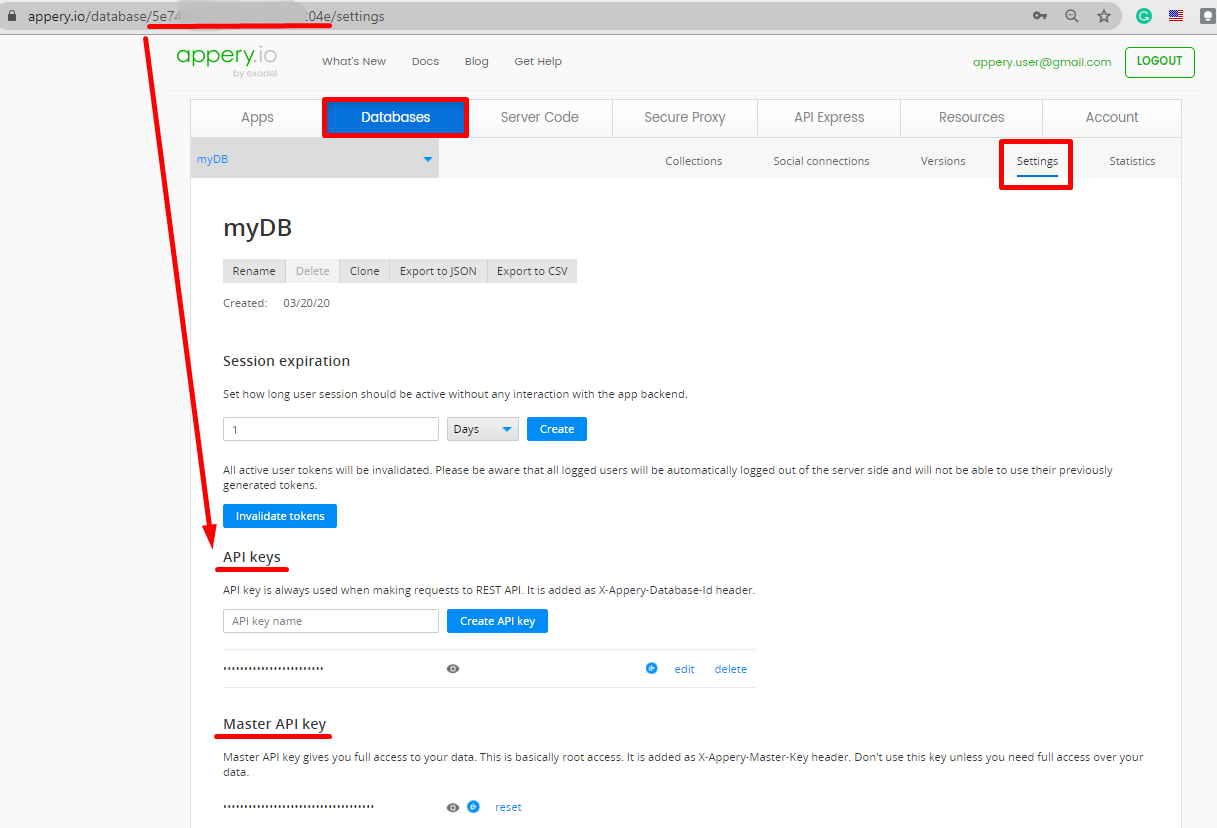1217x828 pixels.
Task: Bookmark this page with the star icon
Action: tap(1104, 16)
